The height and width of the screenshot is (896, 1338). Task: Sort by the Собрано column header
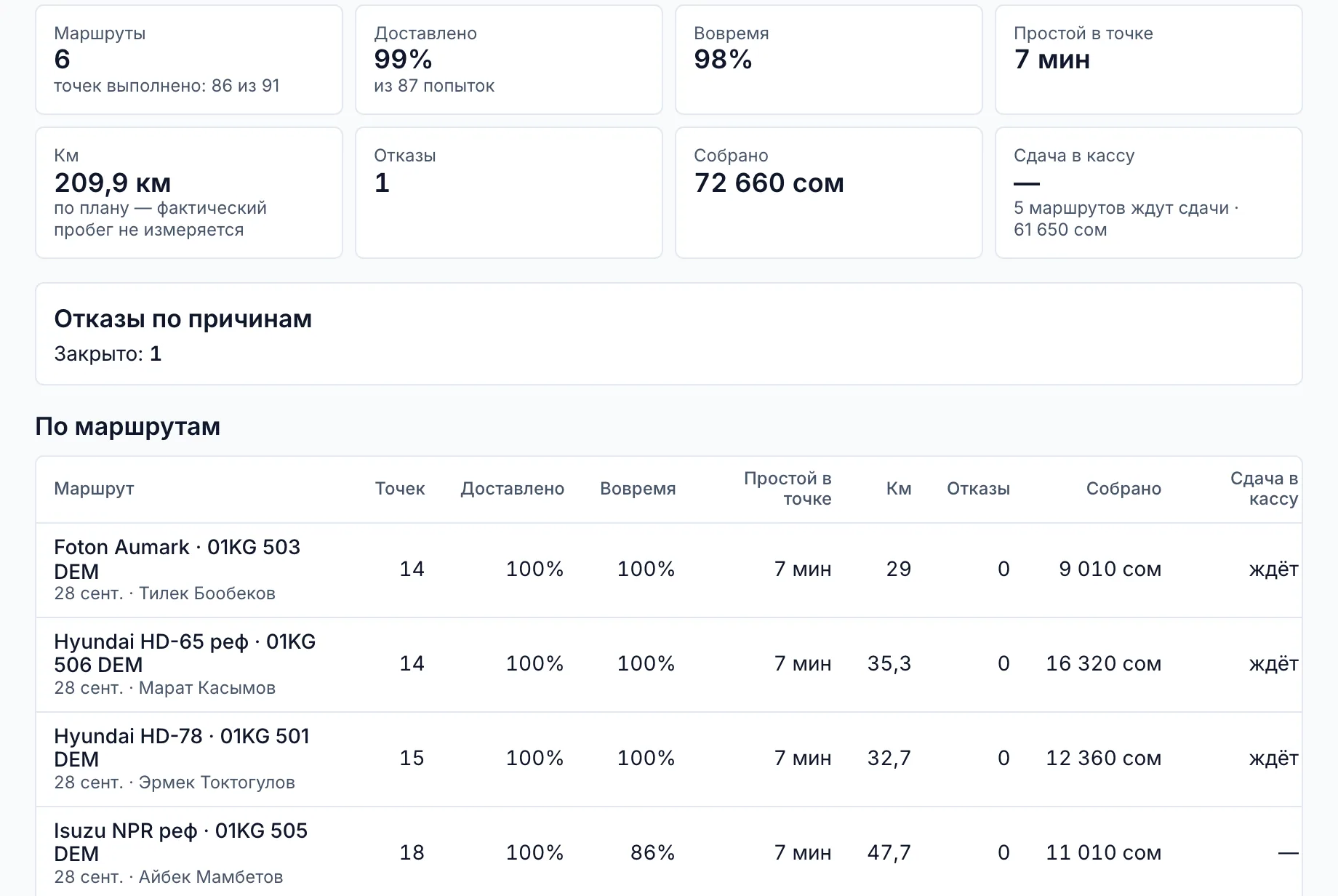pos(1123,489)
